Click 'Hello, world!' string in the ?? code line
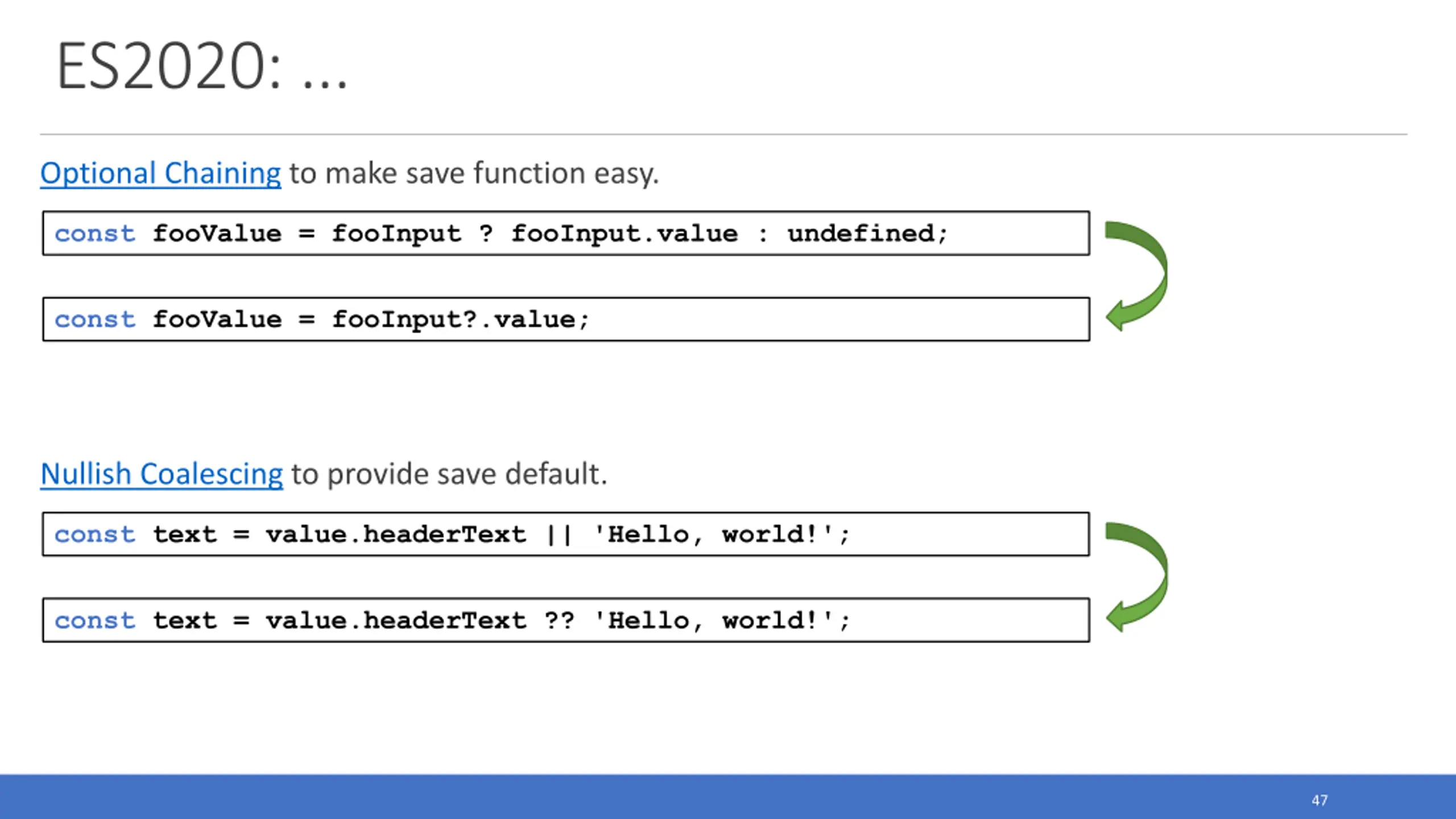 click(713, 621)
